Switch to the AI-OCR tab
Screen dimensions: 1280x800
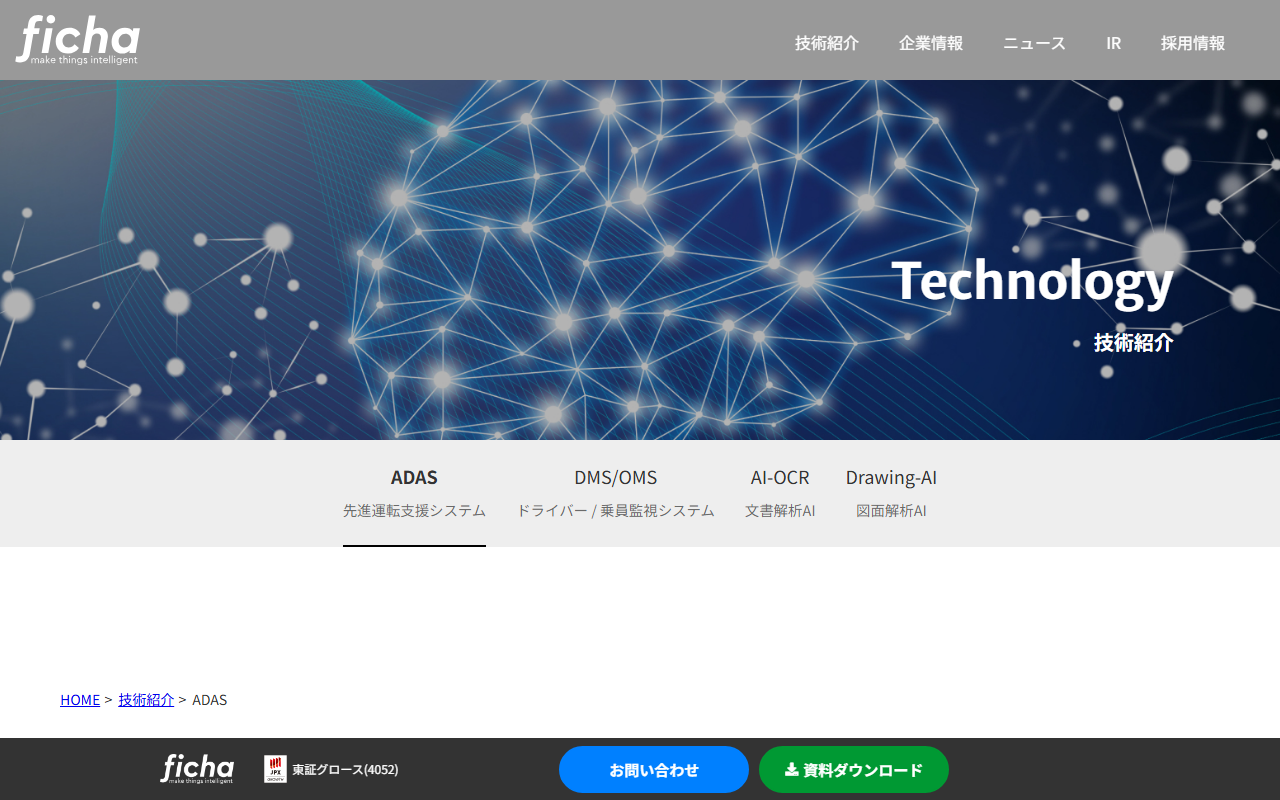(780, 493)
